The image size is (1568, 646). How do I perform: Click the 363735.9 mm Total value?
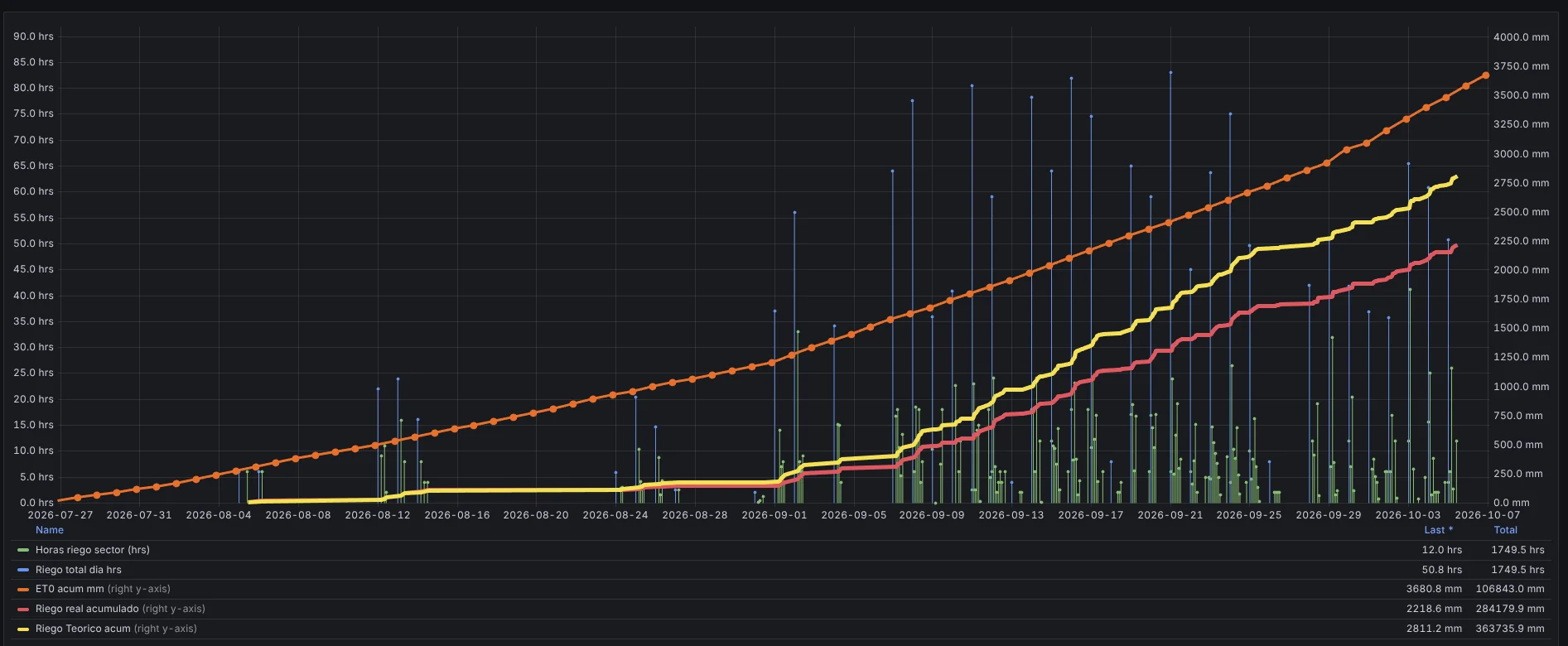click(x=1510, y=629)
